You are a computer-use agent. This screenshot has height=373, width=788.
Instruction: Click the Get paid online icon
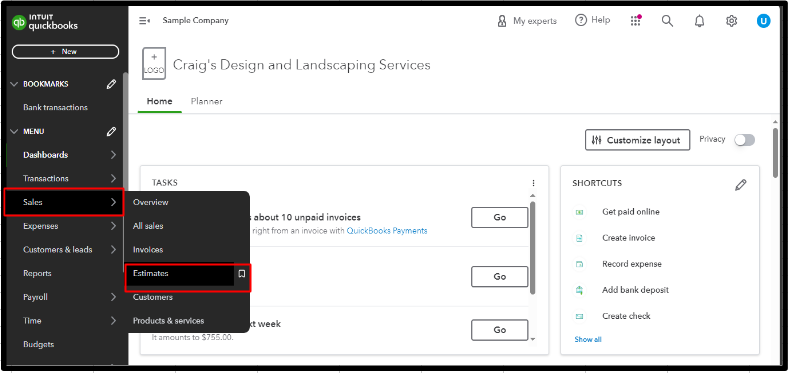[x=579, y=212]
